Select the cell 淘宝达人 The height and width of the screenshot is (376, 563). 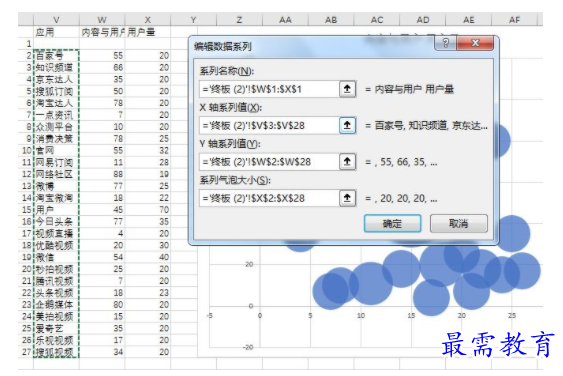56,103
